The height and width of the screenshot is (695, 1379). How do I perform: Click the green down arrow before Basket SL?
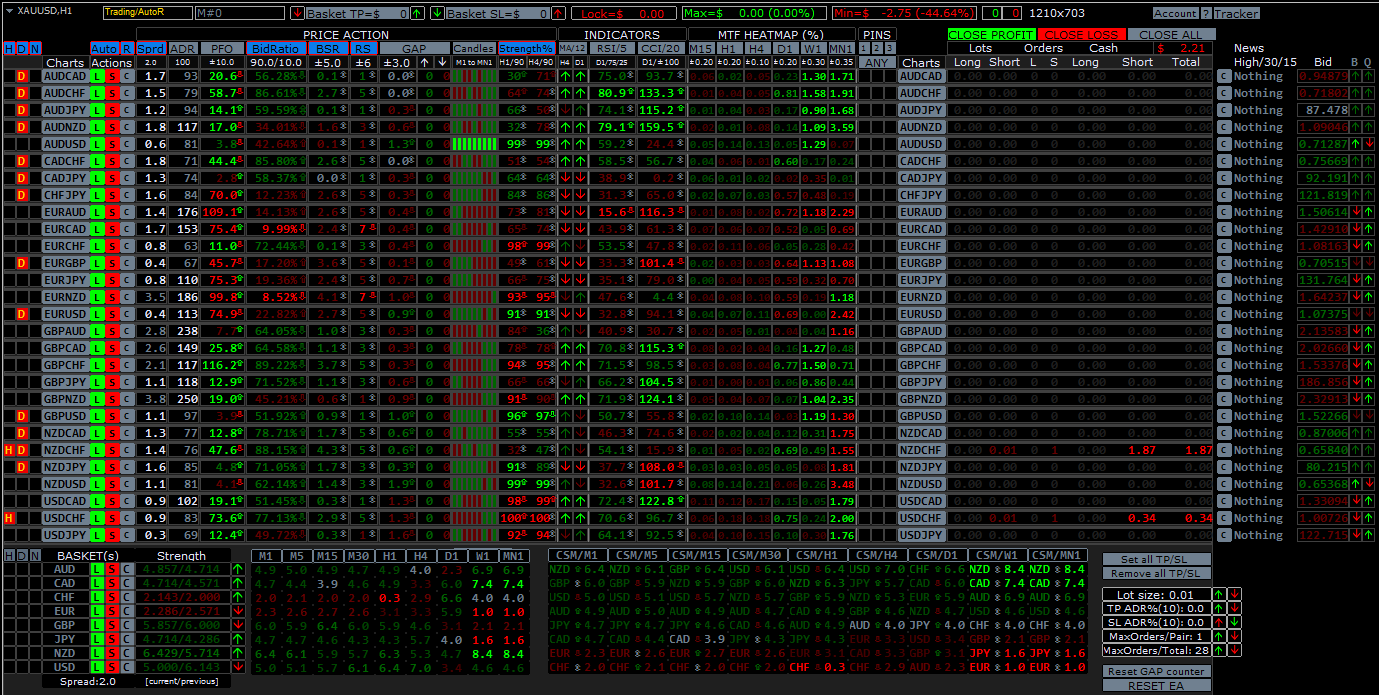click(438, 14)
